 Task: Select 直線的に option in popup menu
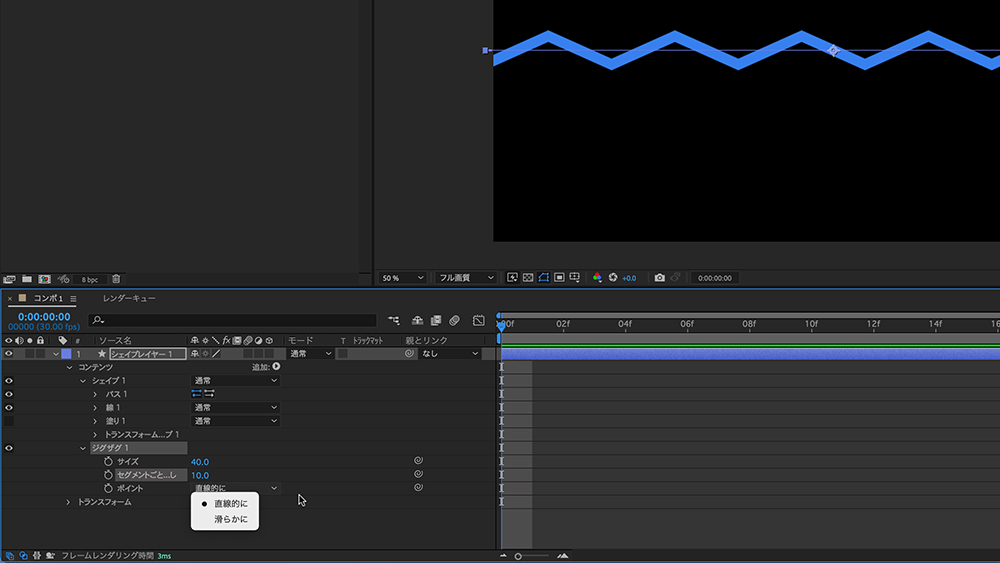[230, 503]
